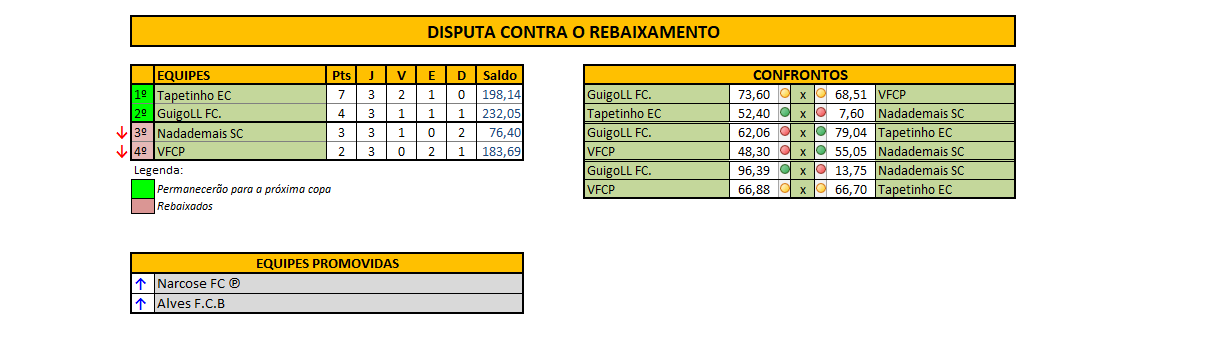
Task: Select the EQUIPES PROMOVIDAS header
Action: coord(327,264)
